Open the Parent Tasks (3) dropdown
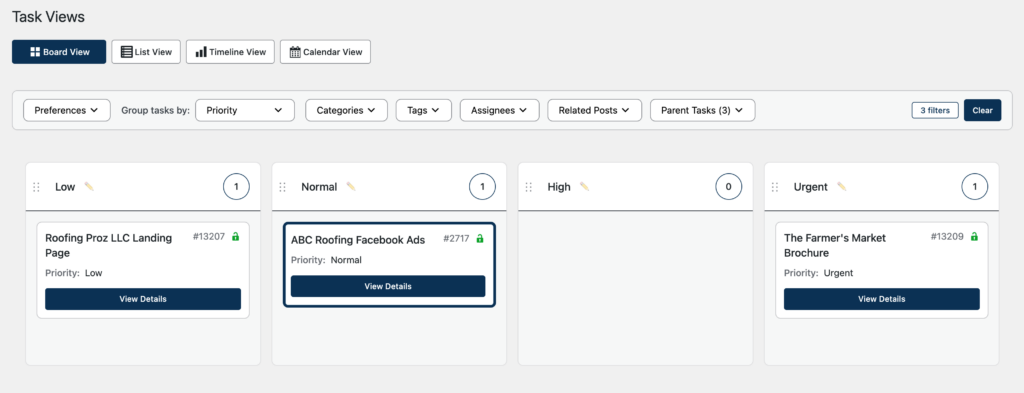 click(x=703, y=110)
